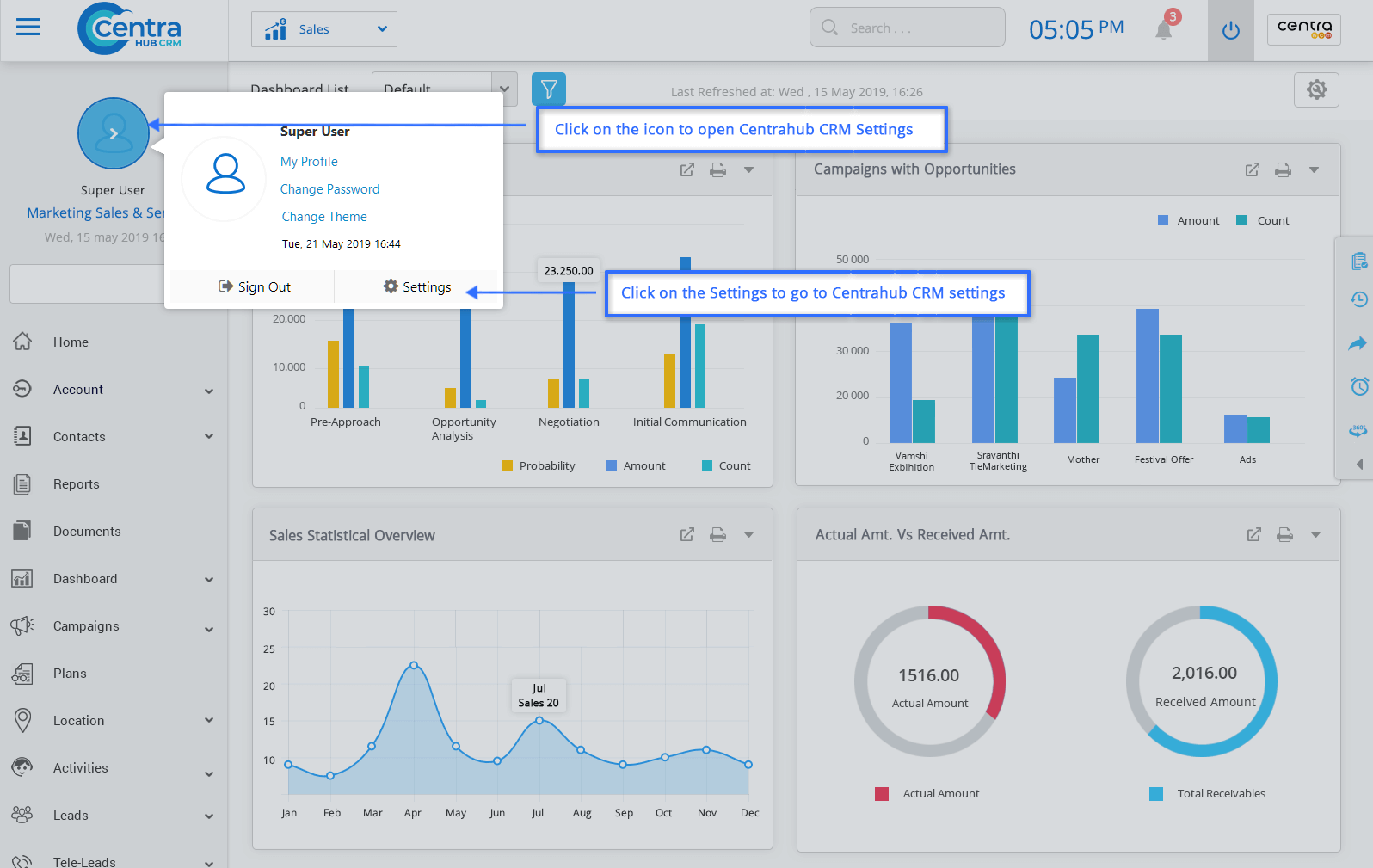Open the Sales module dropdown
1373x868 pixels.
click(x=324, y=29)
